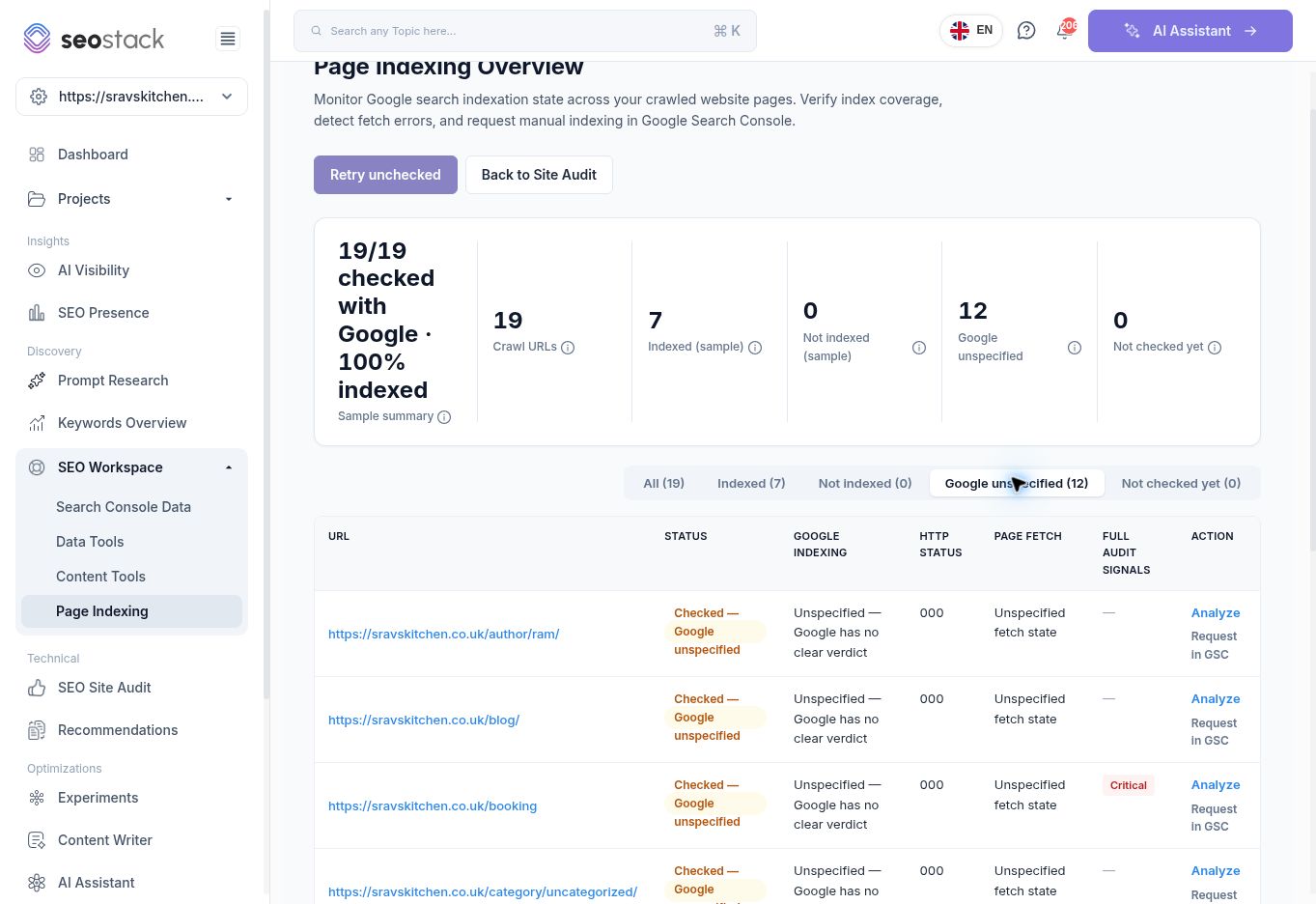Click info icon next to Google unspecified
This screenshot has width=1316, height=904.
point(1075,348)
